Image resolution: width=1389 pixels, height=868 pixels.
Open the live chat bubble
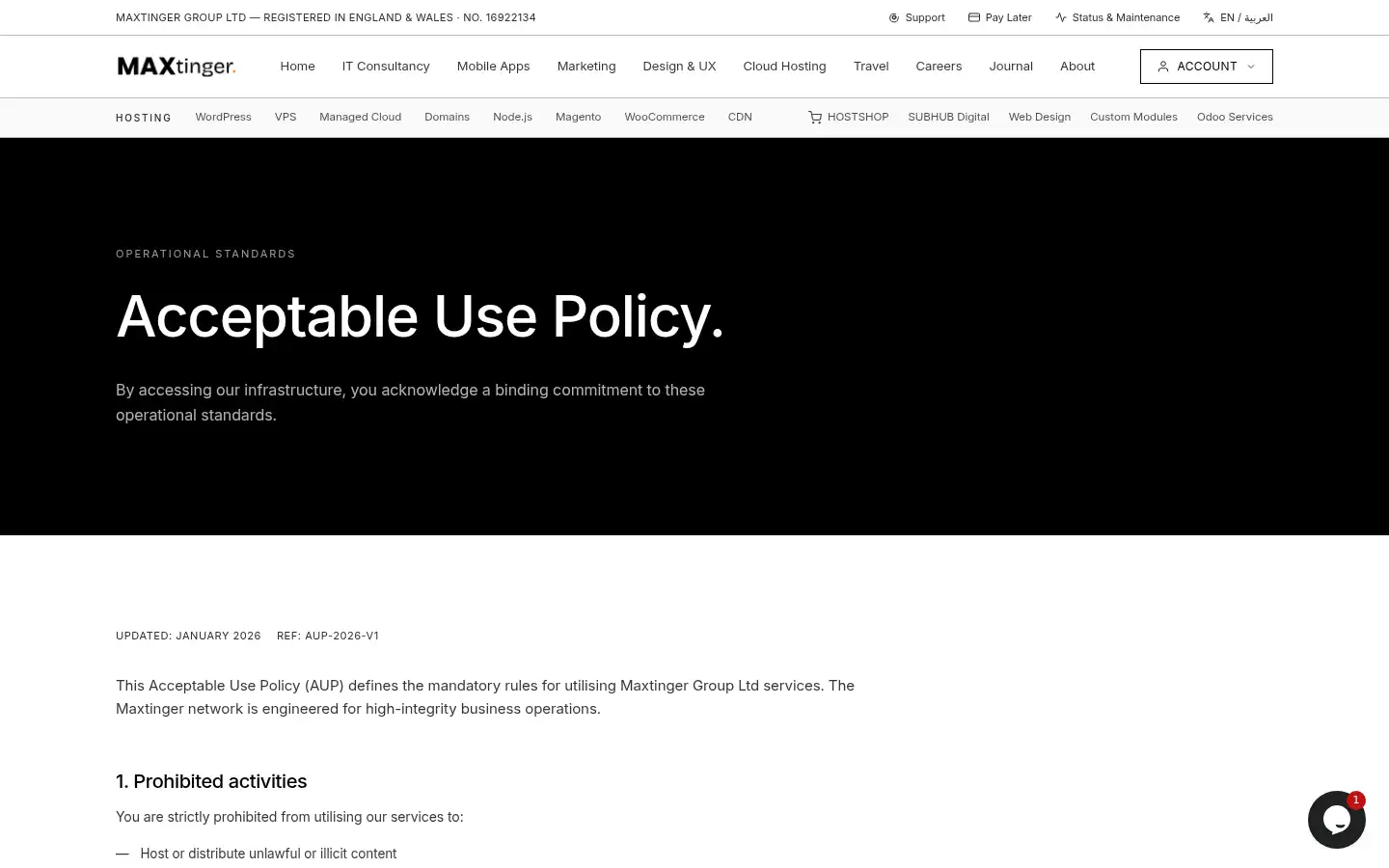[x=1337, y=820]
